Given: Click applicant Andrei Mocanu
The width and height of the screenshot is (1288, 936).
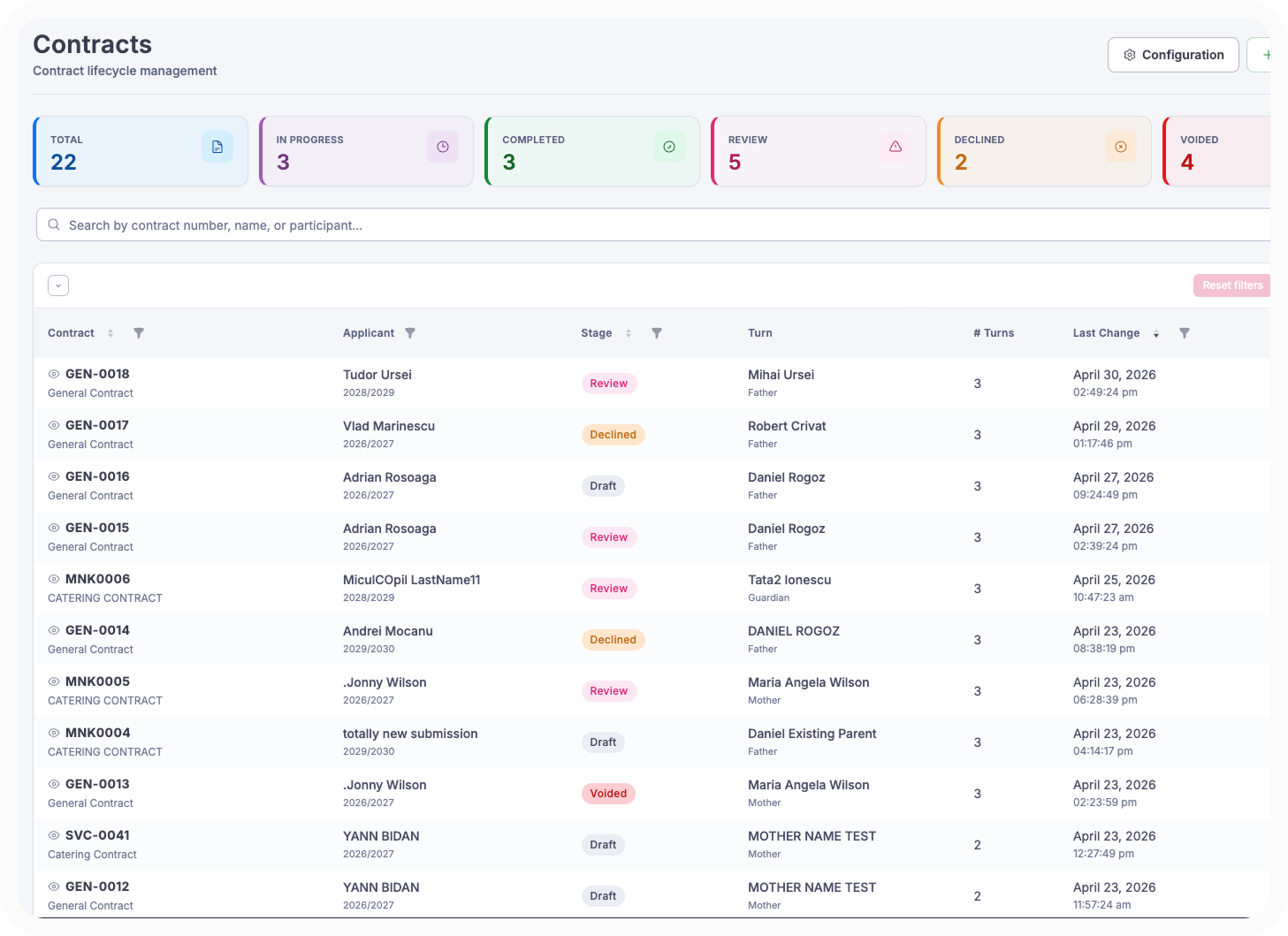Looking at the screenshot, I should click(x=388, y=631).
